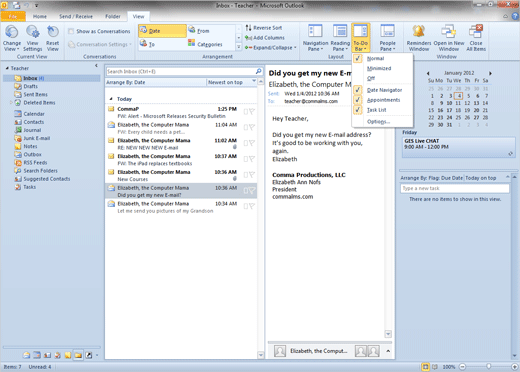520x372 pixels.
Task: Open Newest on top sort dropdown
Action: click(232, 82)
